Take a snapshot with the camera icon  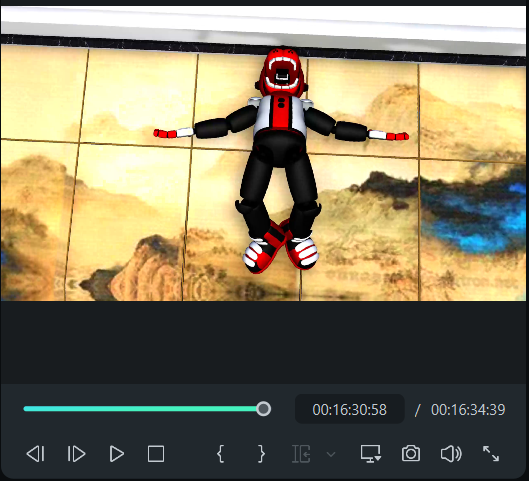point(411,454)
